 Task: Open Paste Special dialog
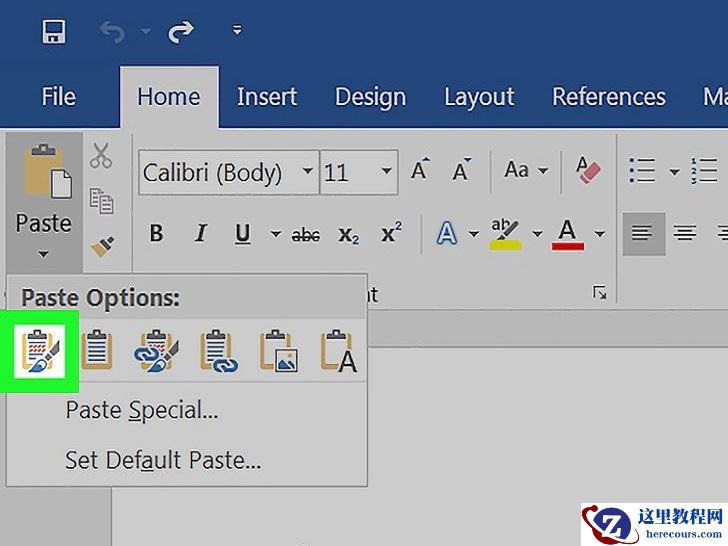coord(141,410)
